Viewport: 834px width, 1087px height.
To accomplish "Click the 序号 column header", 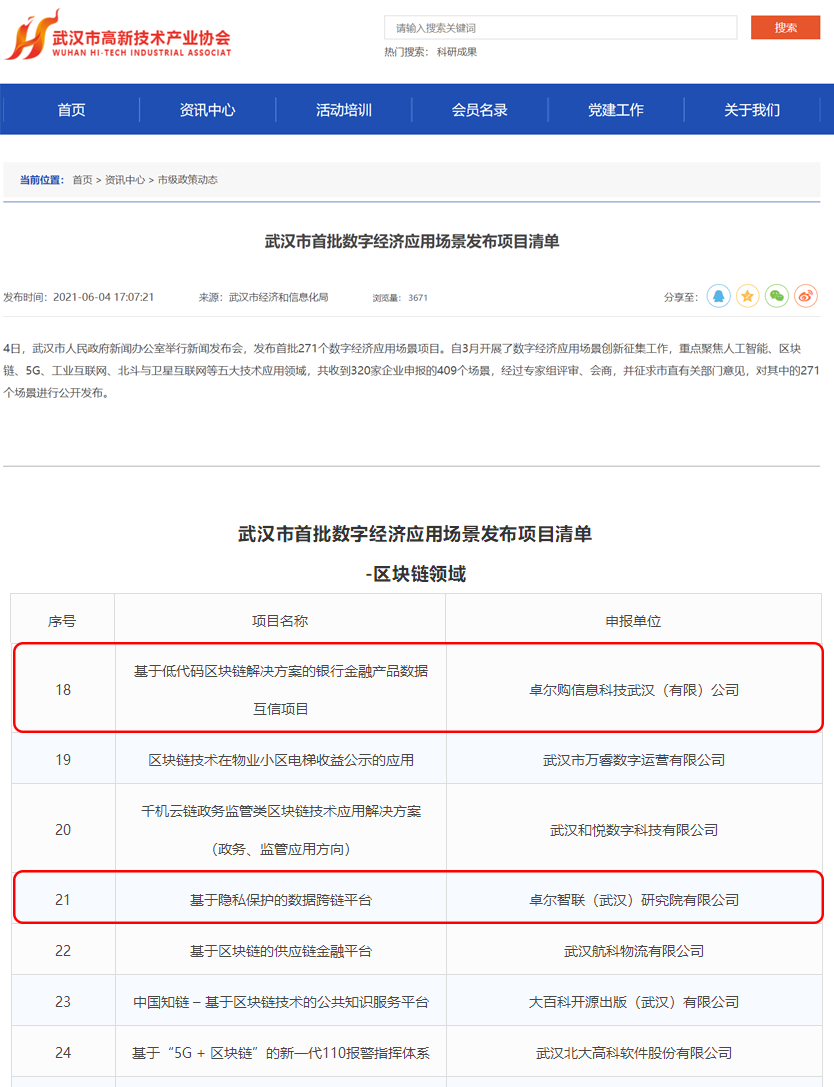I will click(x=62, y=620).
